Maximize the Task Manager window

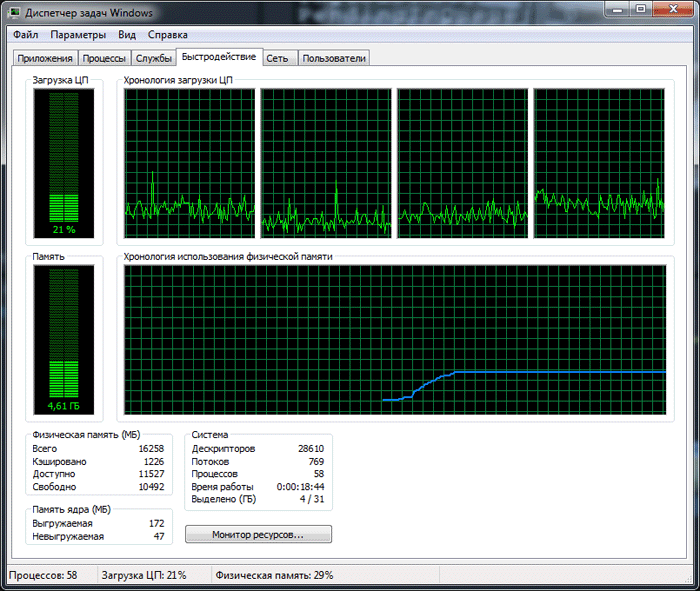point(641,9)
